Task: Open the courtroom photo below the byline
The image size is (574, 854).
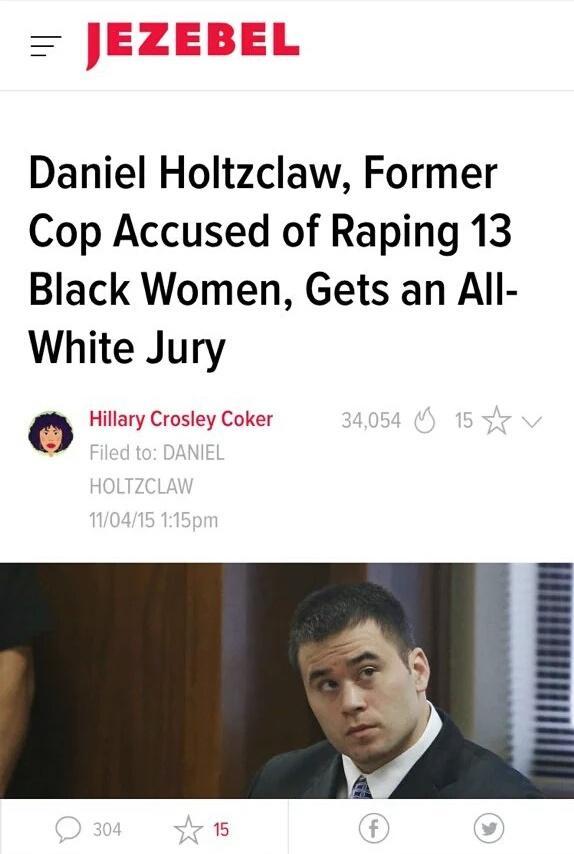Action: (287, 680)
